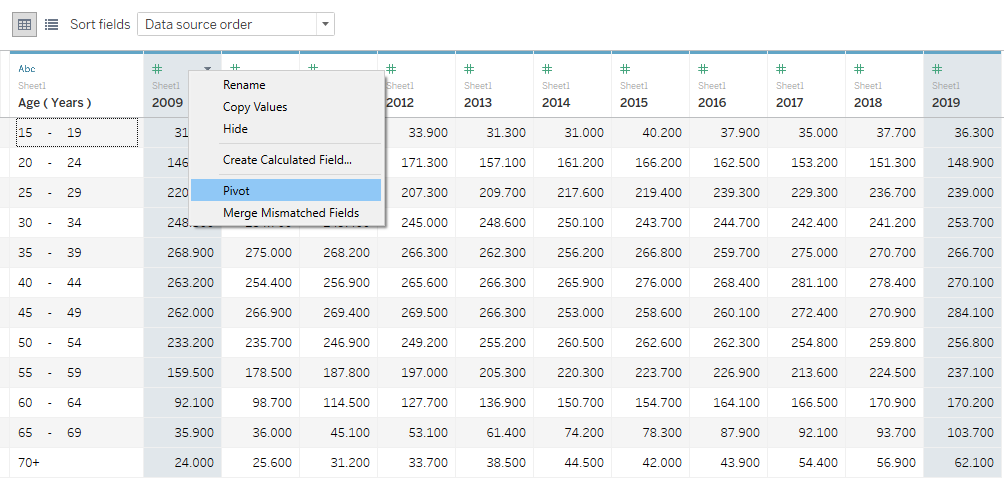Change data type icon on 2013 column

coord(469,69)
